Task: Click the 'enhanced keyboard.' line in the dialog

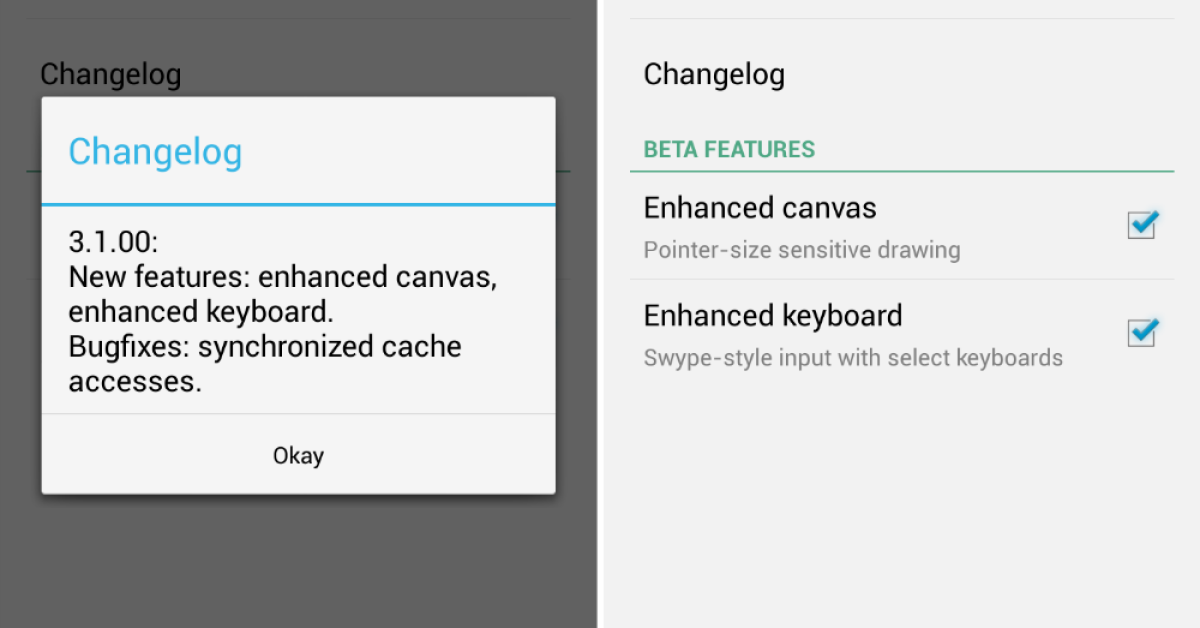Action: (x=201, y=312)
